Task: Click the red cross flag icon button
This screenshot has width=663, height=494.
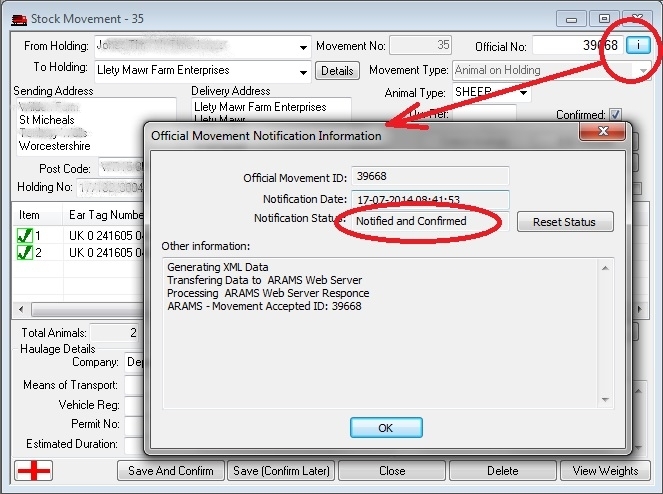Action: (34, 470)
